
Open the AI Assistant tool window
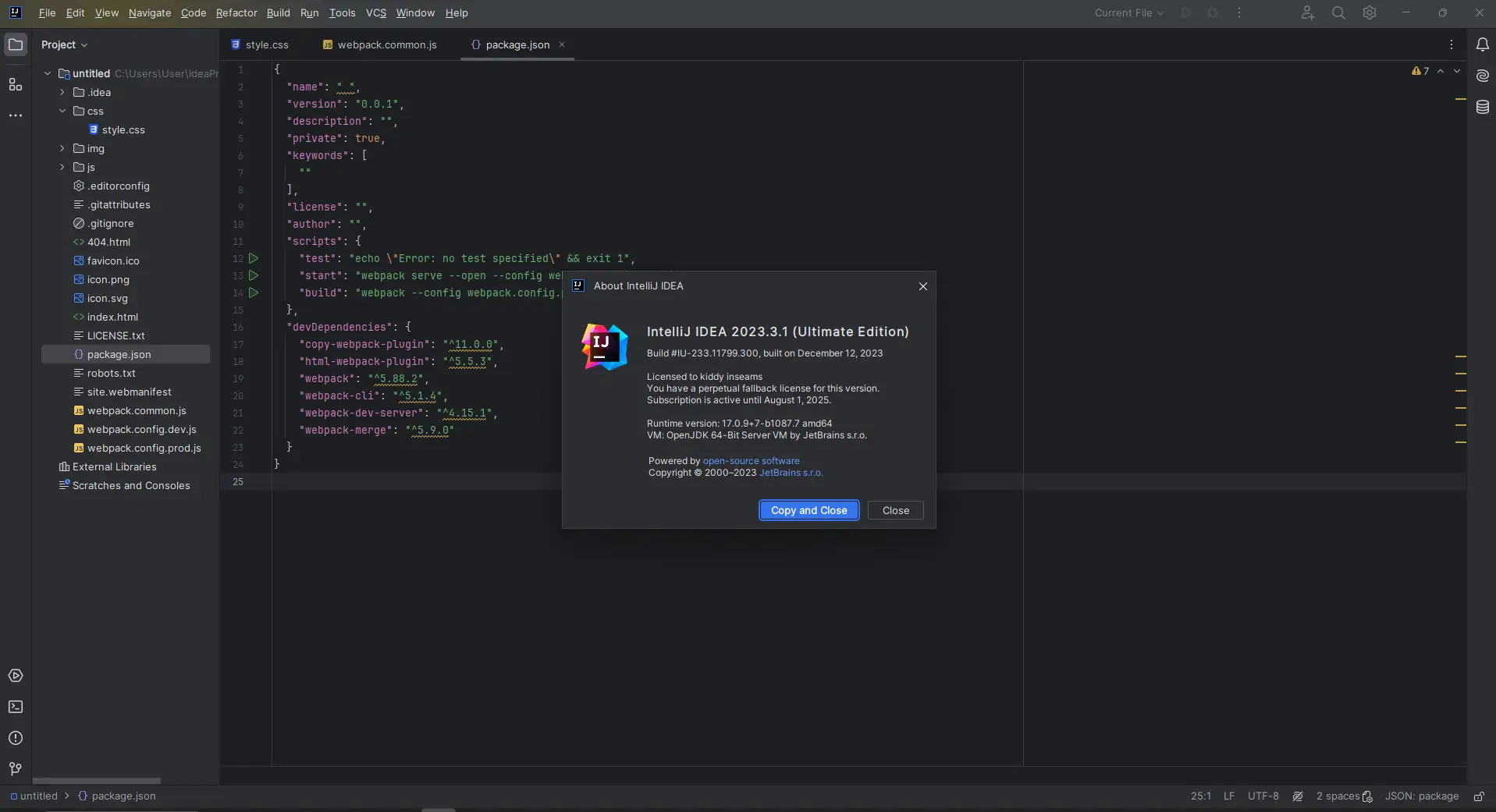[1482, 76]
